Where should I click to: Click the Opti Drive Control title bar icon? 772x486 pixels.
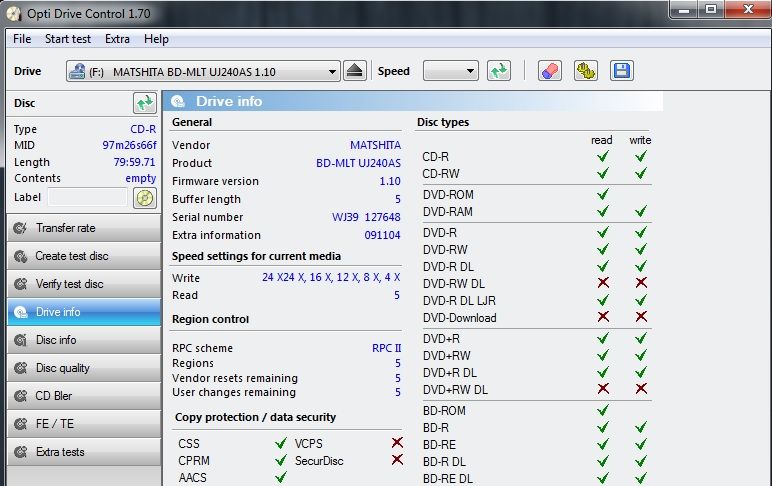click(13, 14)
